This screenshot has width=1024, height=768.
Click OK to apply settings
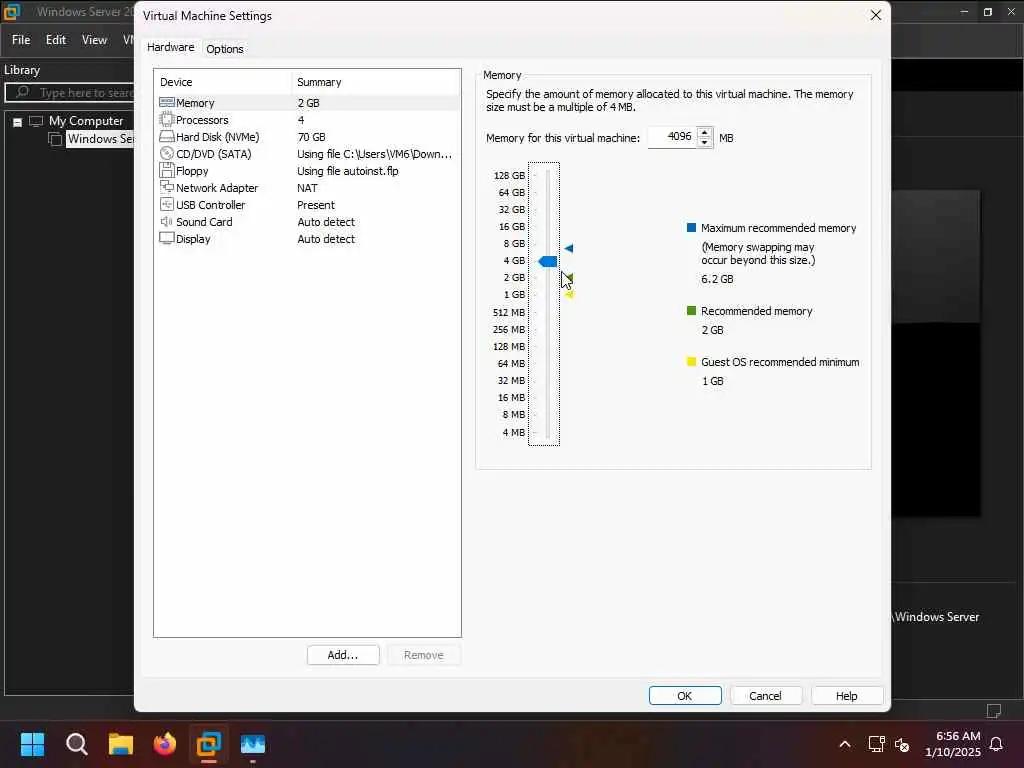coord(684,696)
